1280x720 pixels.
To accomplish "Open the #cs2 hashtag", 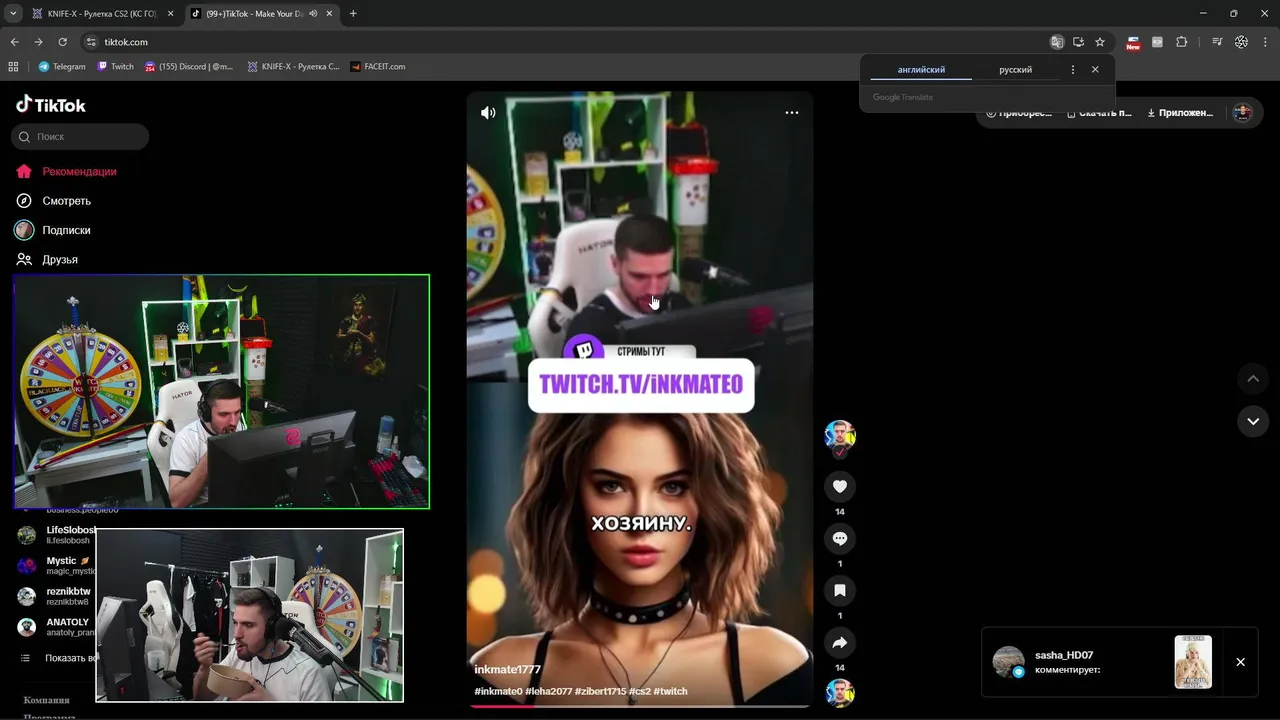I will (640, 691).
